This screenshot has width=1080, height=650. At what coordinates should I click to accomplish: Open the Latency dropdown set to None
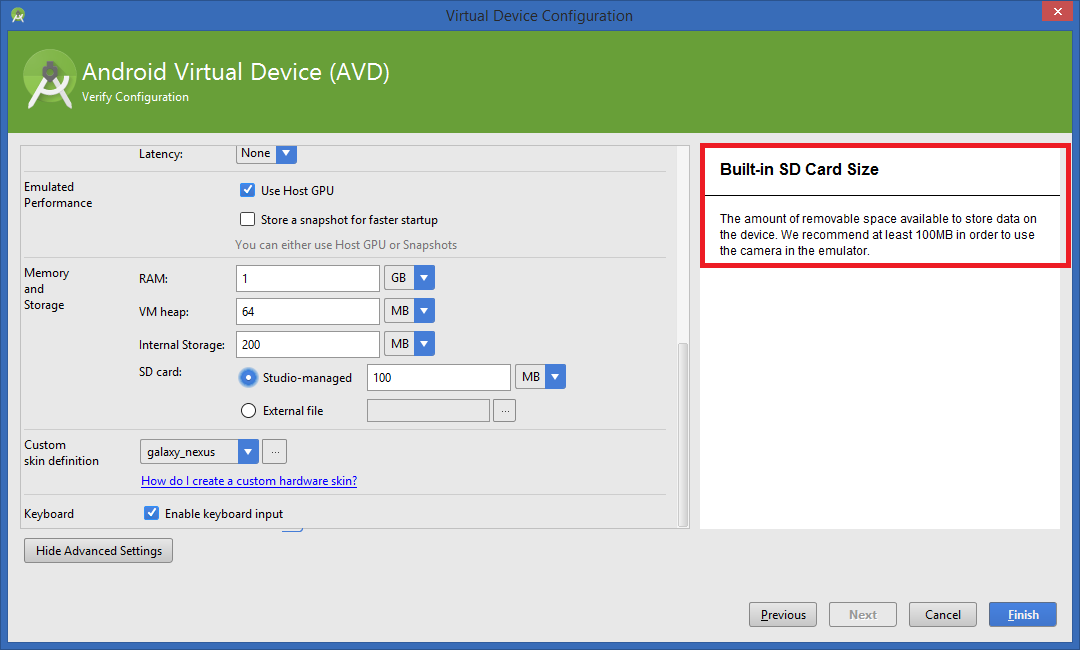[267, 154]
